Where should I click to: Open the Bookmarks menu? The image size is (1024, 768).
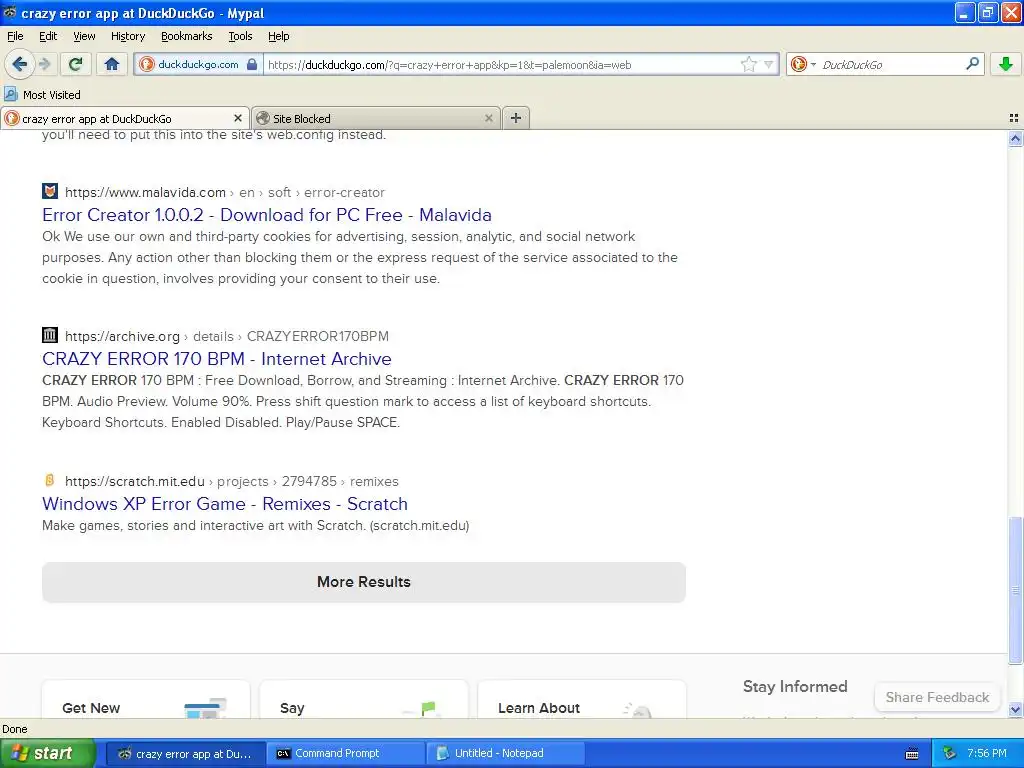point(187,36)
